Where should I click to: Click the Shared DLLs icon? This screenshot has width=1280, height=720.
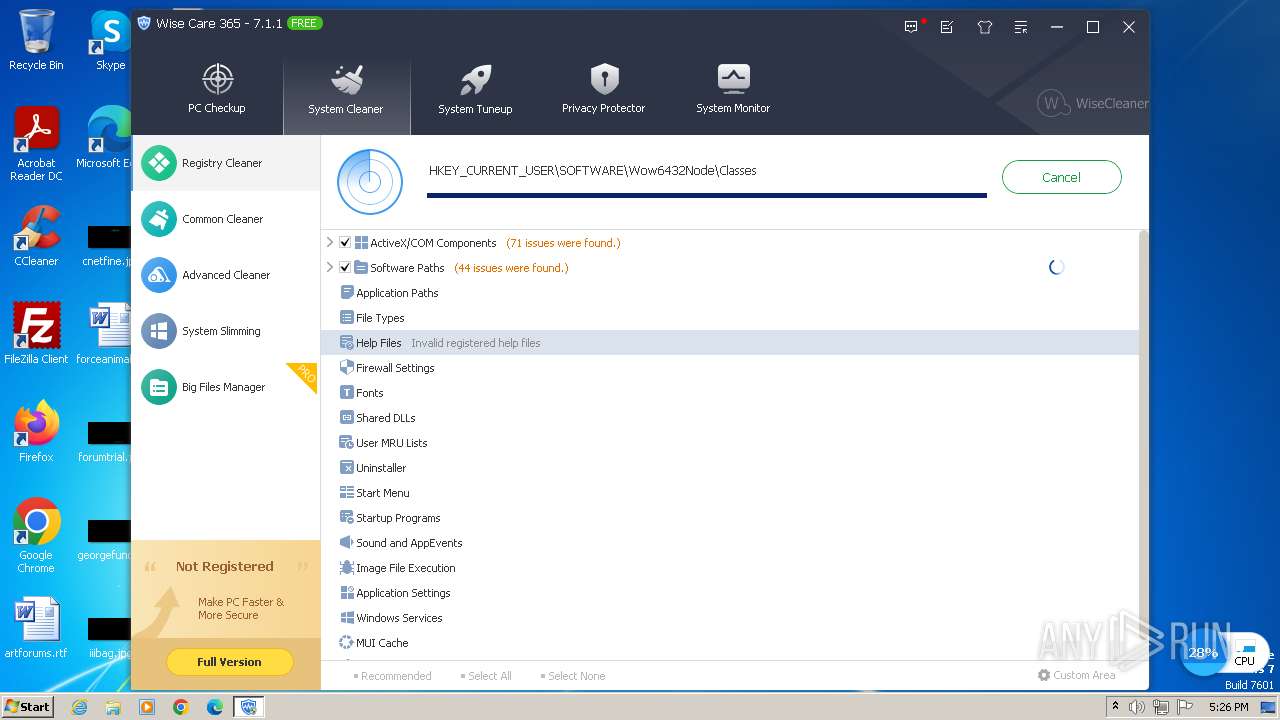coord(347,417)
